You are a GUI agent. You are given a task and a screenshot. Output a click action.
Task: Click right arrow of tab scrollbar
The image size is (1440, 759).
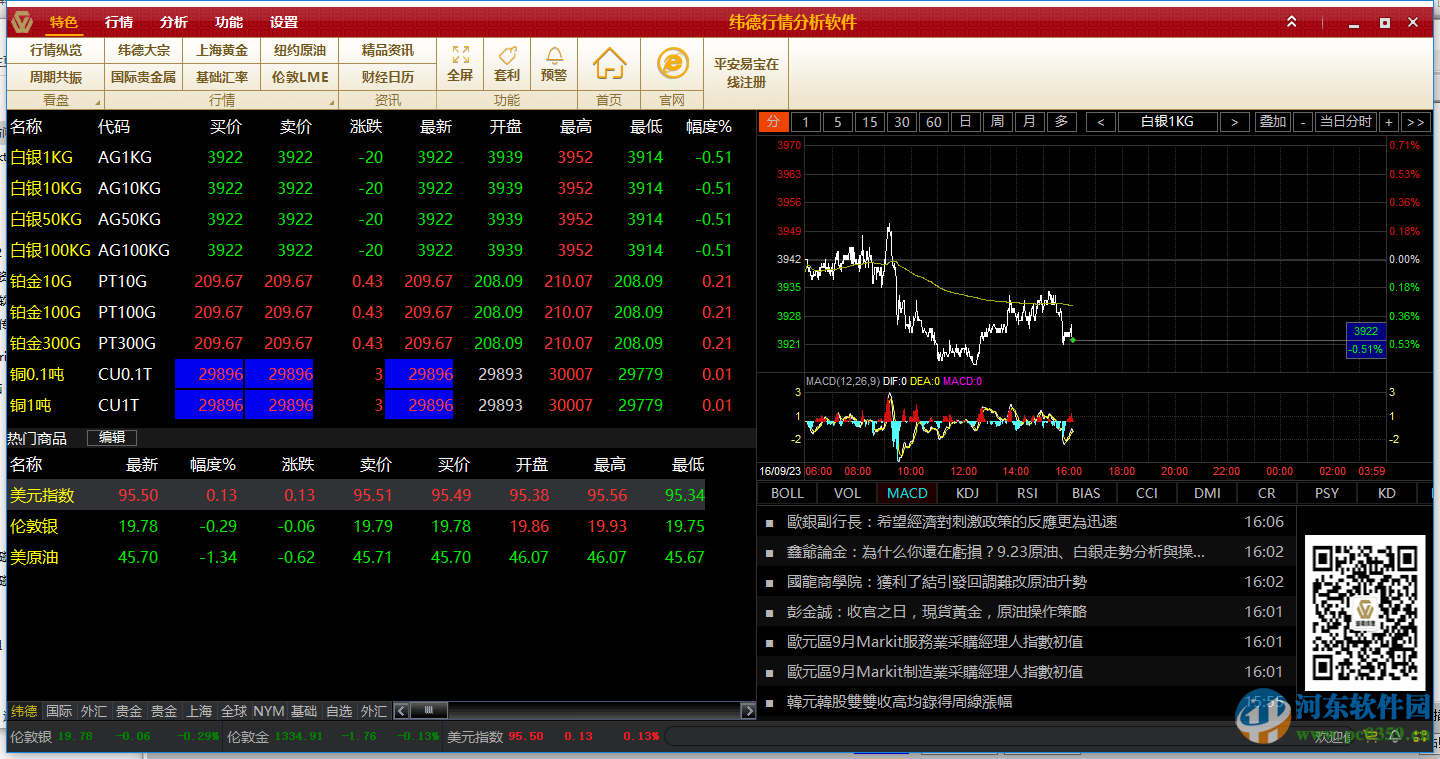(x=747, y=711)
